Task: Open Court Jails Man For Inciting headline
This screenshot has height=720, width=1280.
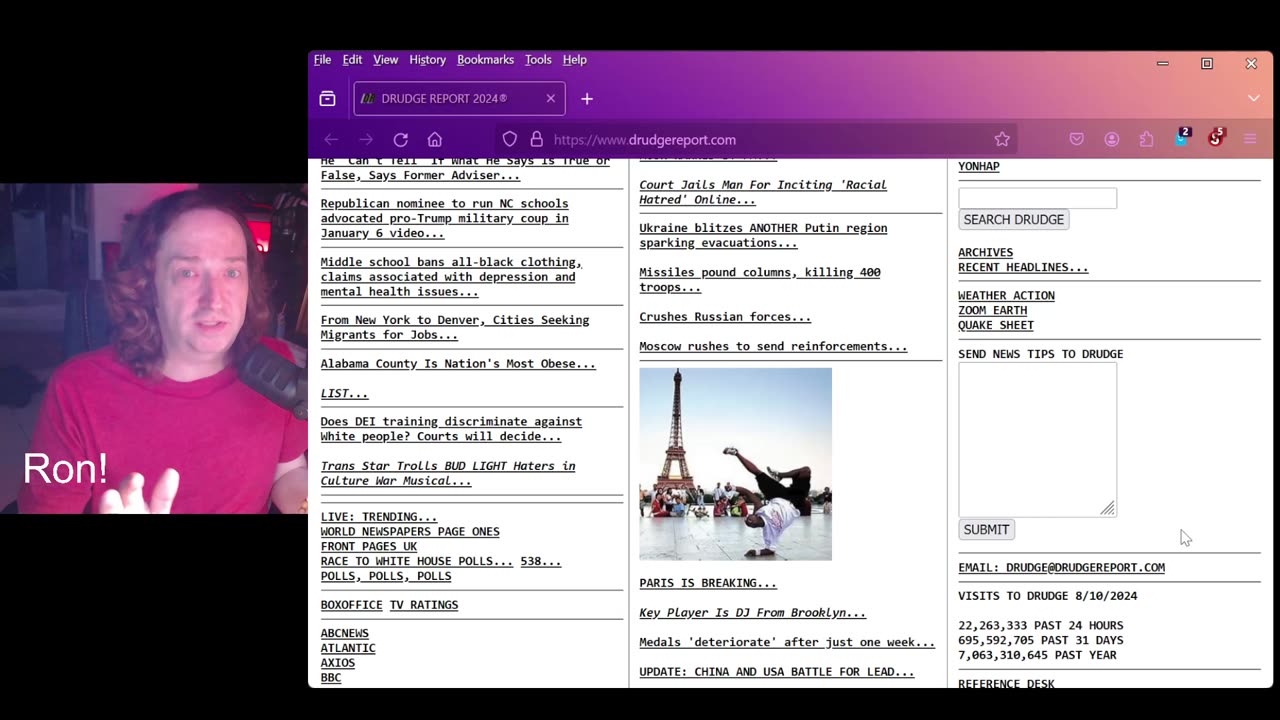Action: pyautogui.click(x=763, y=192)
